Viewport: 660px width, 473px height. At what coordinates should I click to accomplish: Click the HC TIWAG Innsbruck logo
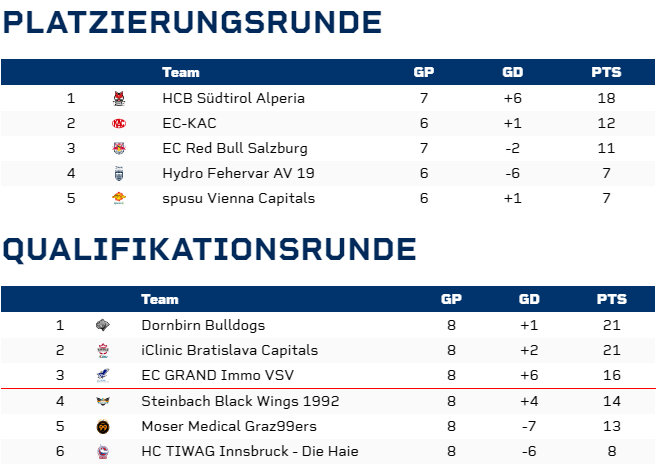[x=102, y=451]
